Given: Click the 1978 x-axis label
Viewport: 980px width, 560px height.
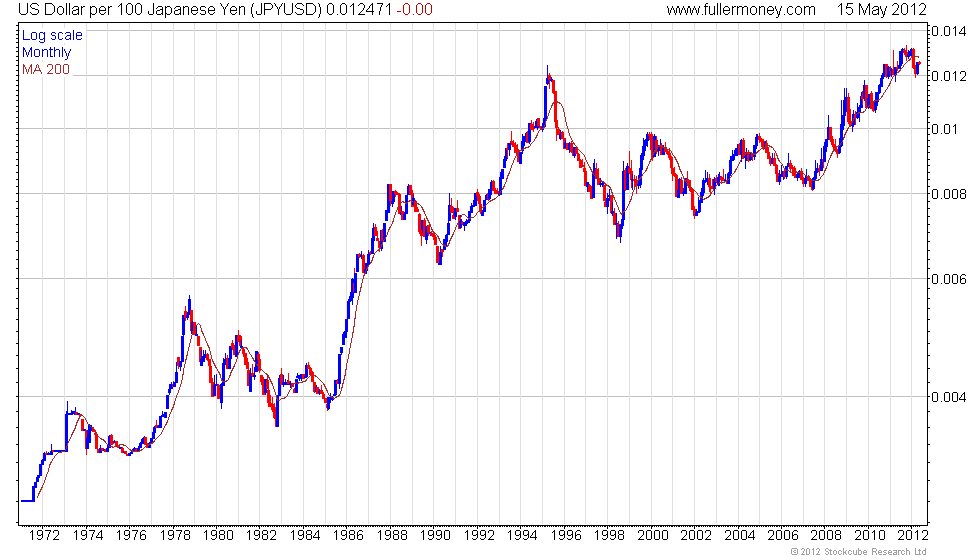Looking at the screenshot, I should 175,536.
